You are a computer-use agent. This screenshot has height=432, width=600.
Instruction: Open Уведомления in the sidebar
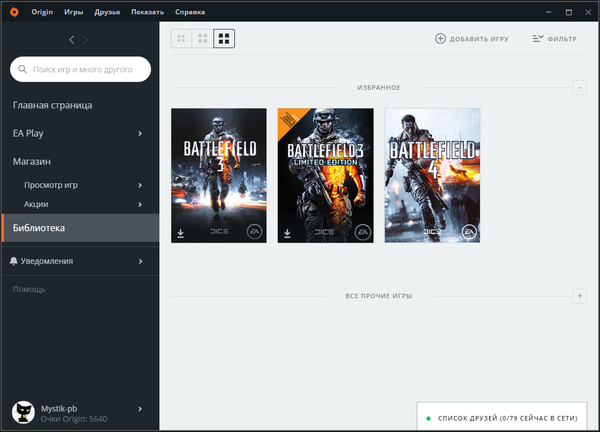click(x=47, y=261)
